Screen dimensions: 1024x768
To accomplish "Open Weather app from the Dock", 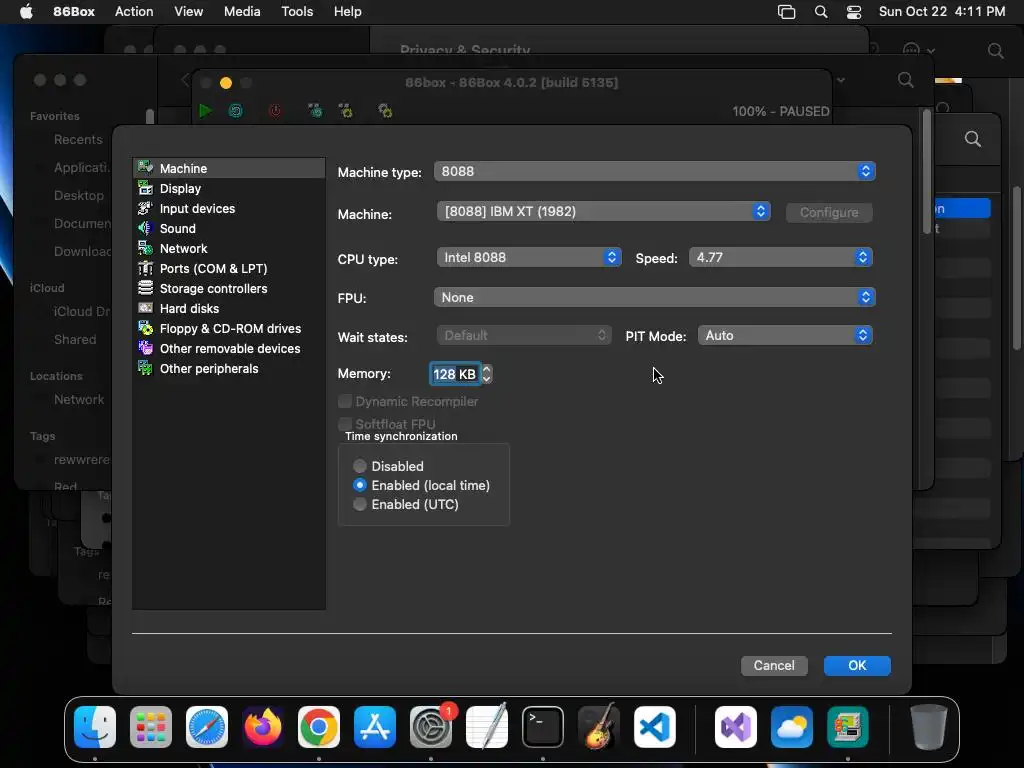I will tap(792, 727).
